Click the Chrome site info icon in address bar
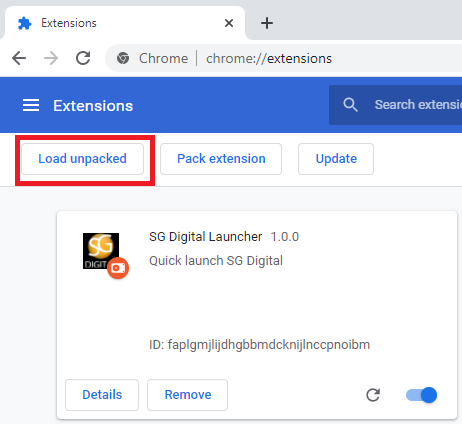 coord(123,58)
